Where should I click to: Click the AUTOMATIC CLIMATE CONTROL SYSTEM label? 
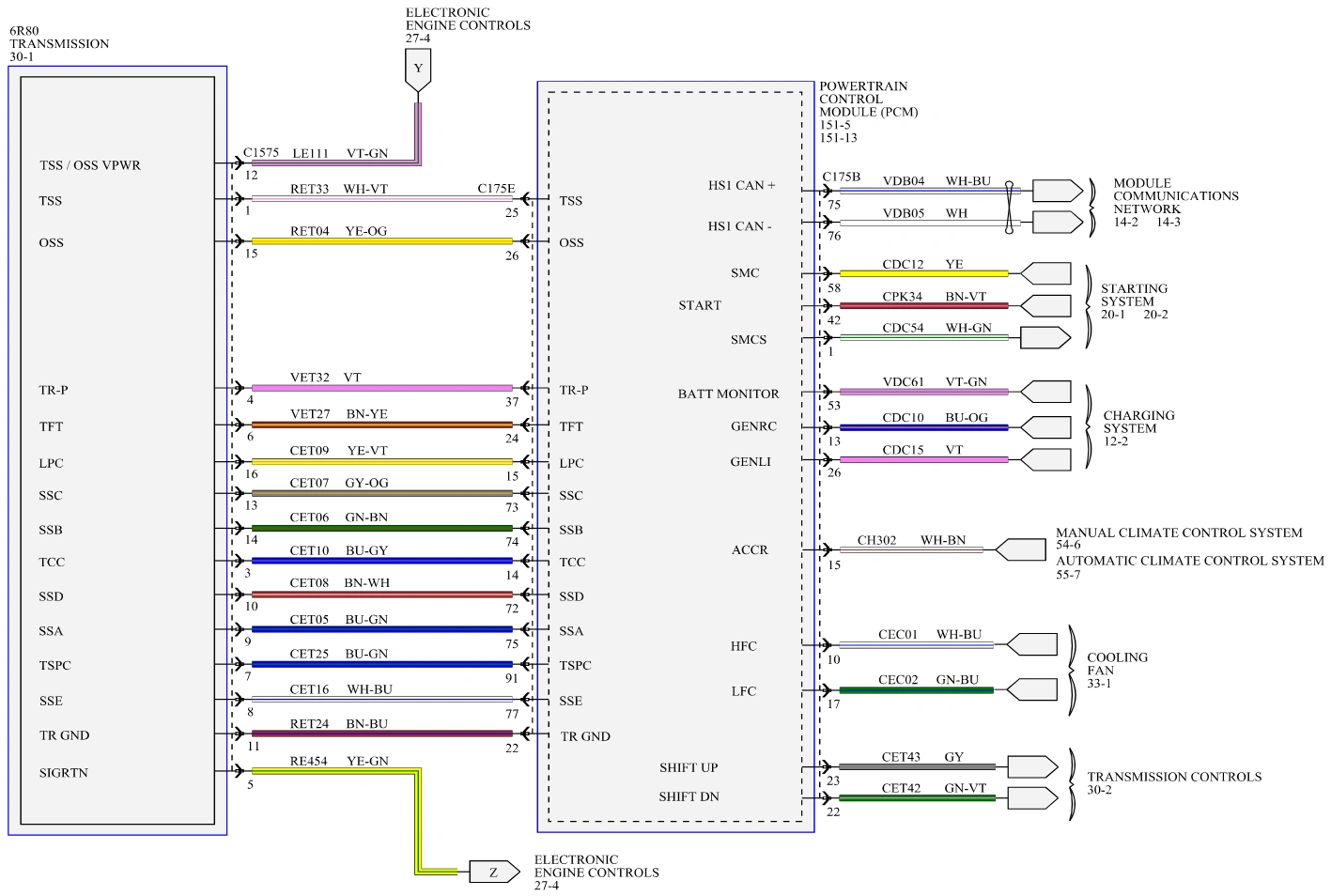coord(1190,561)
